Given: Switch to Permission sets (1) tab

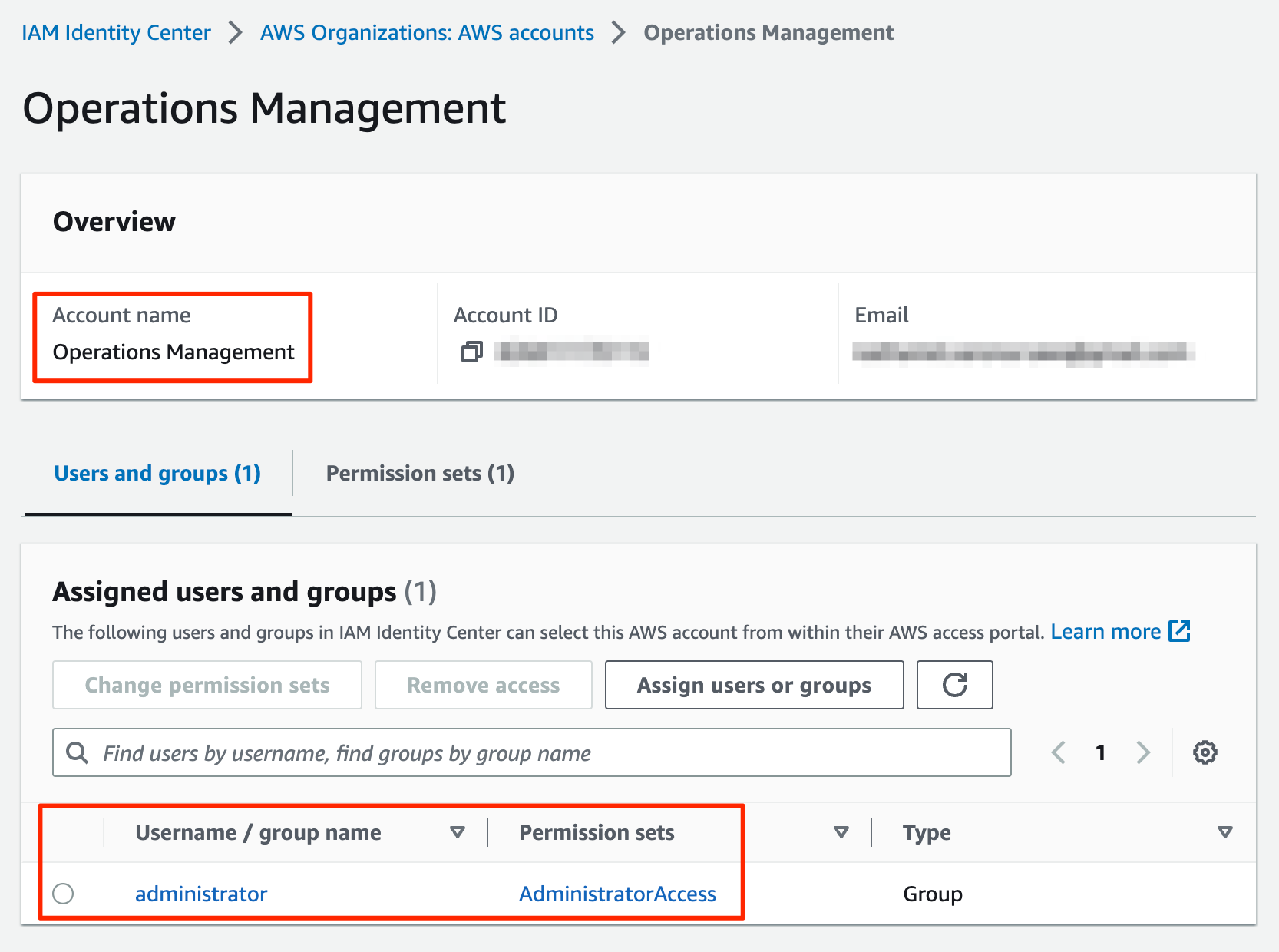Looking at the screenshot, I should (x=420, y=473).
